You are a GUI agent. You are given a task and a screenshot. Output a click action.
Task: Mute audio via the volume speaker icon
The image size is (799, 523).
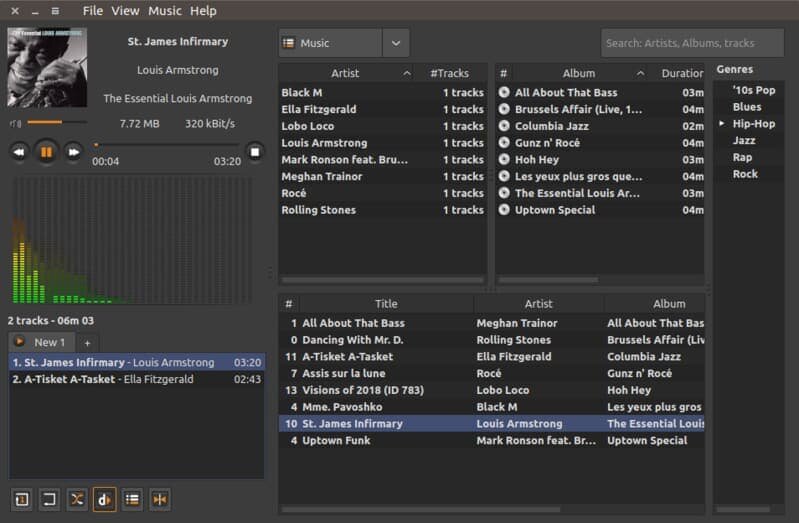[16, 123]
